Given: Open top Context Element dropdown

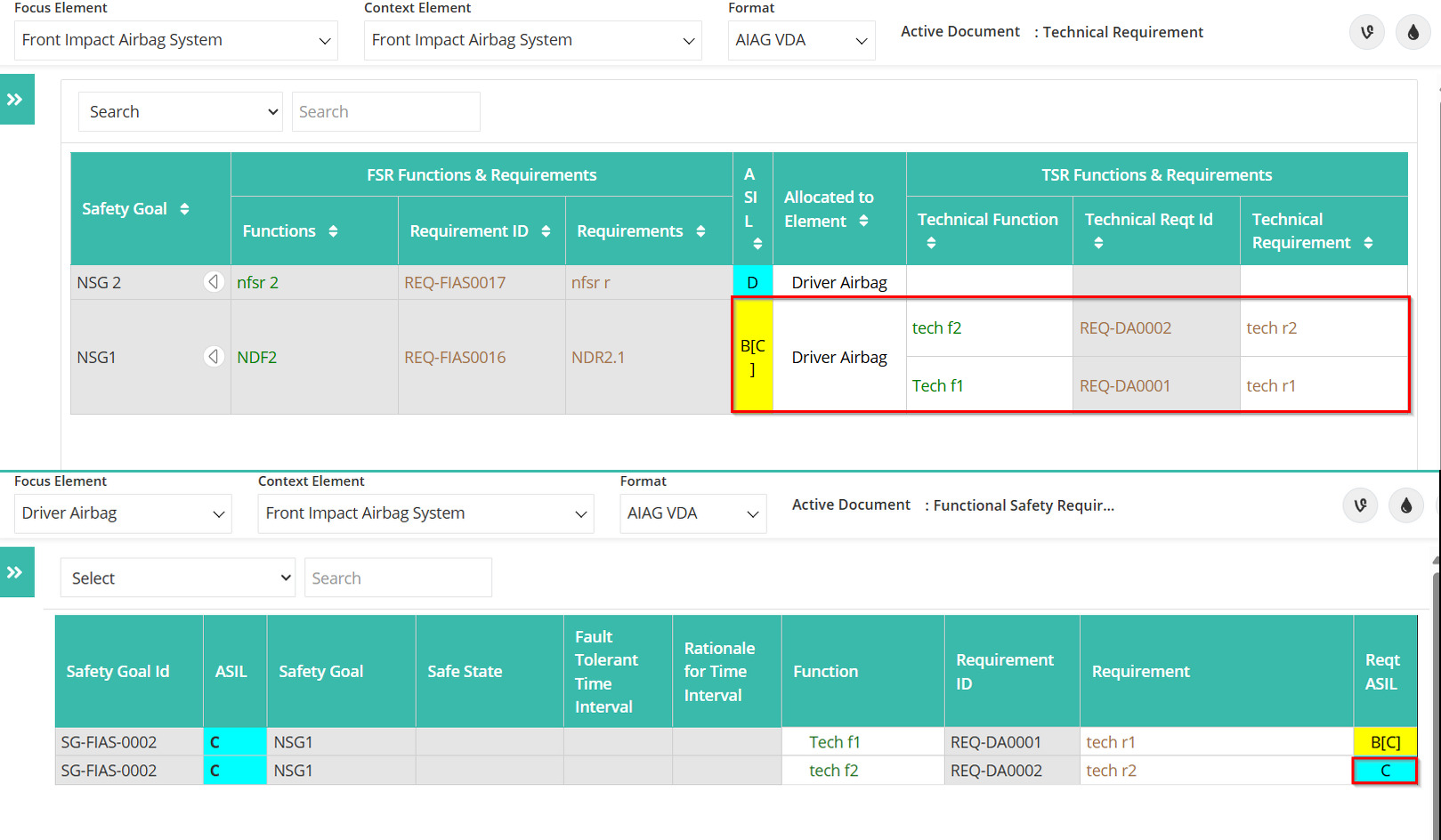Looking at the screenshot, I should (532, 40).
